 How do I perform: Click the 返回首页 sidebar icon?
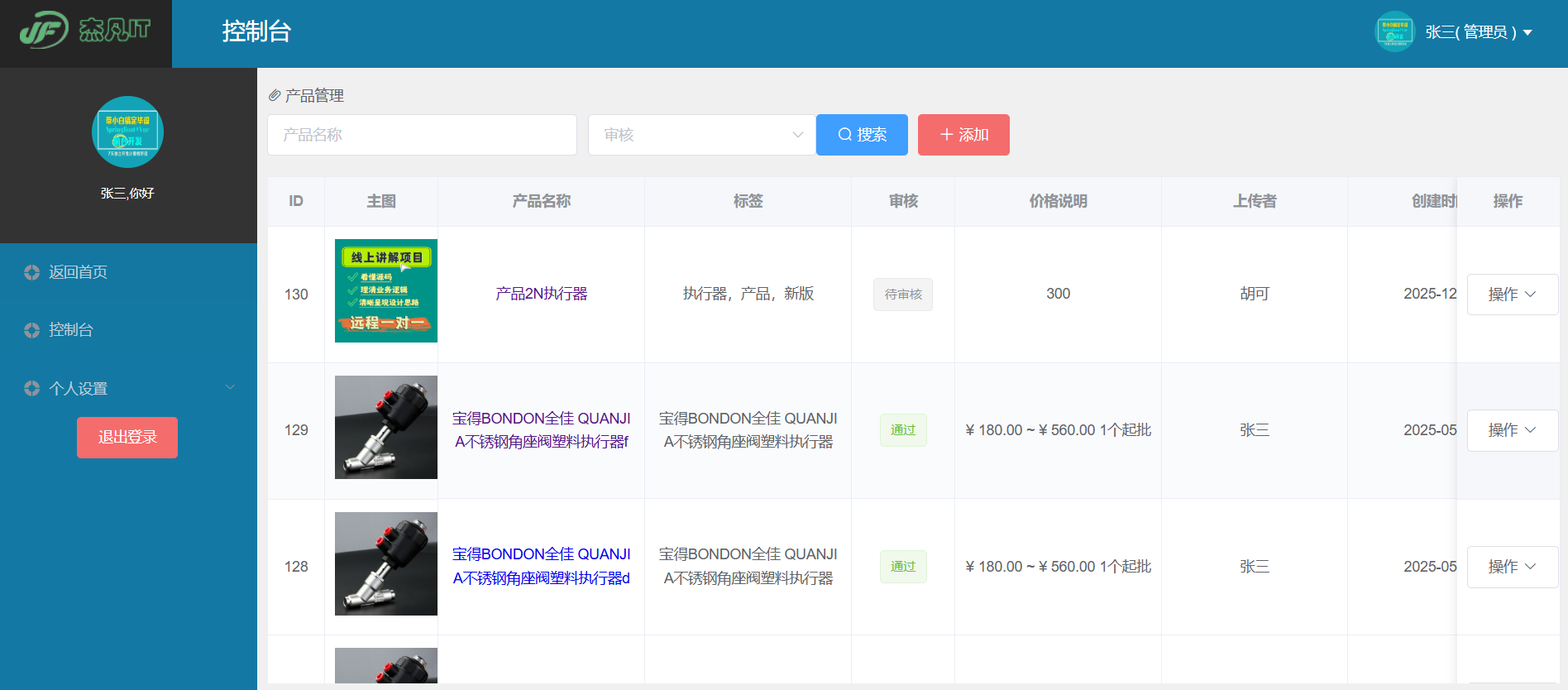pyautogui.click(x=31, y=272)
